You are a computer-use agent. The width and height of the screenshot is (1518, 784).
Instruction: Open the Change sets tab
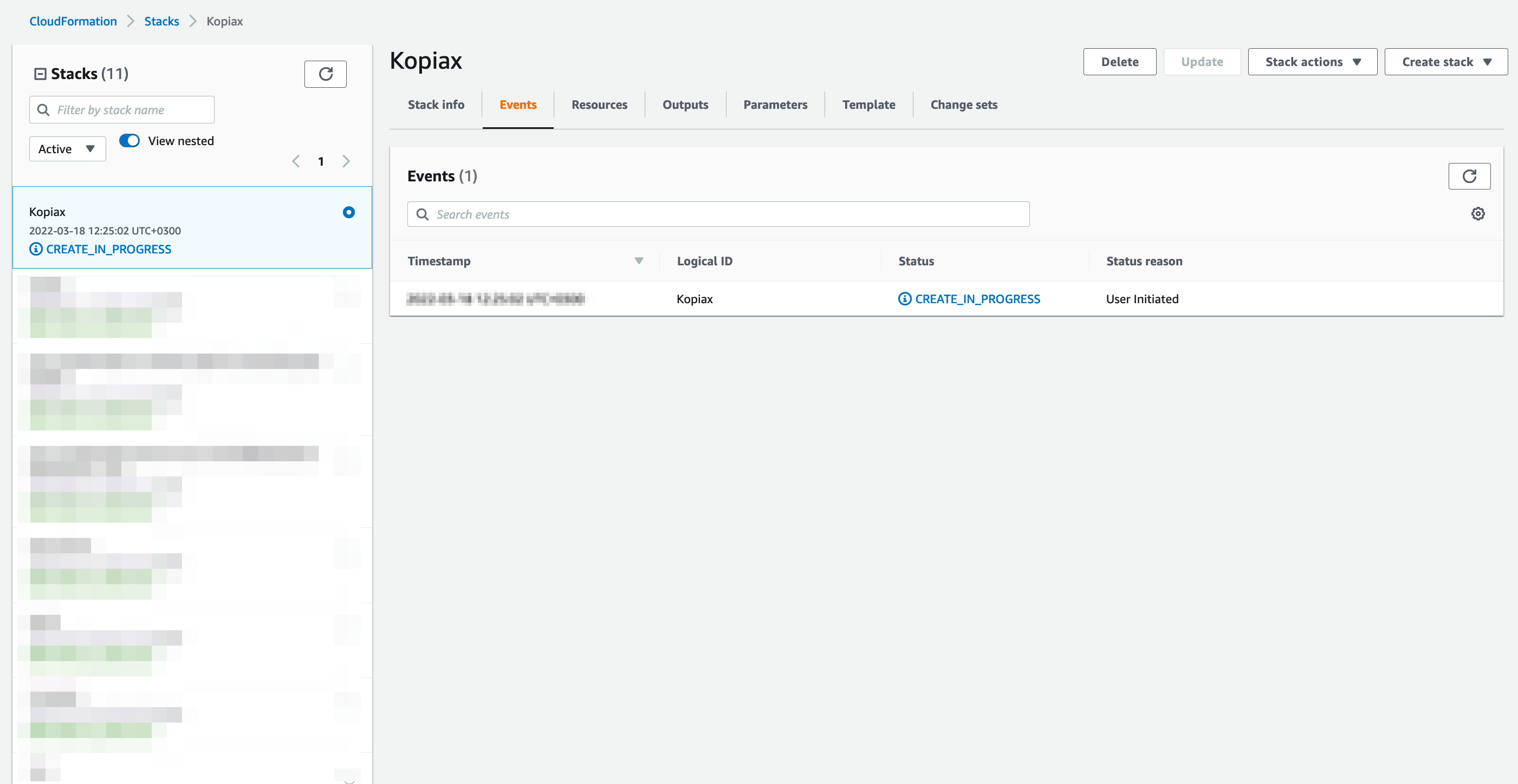(x=964, y=105)
